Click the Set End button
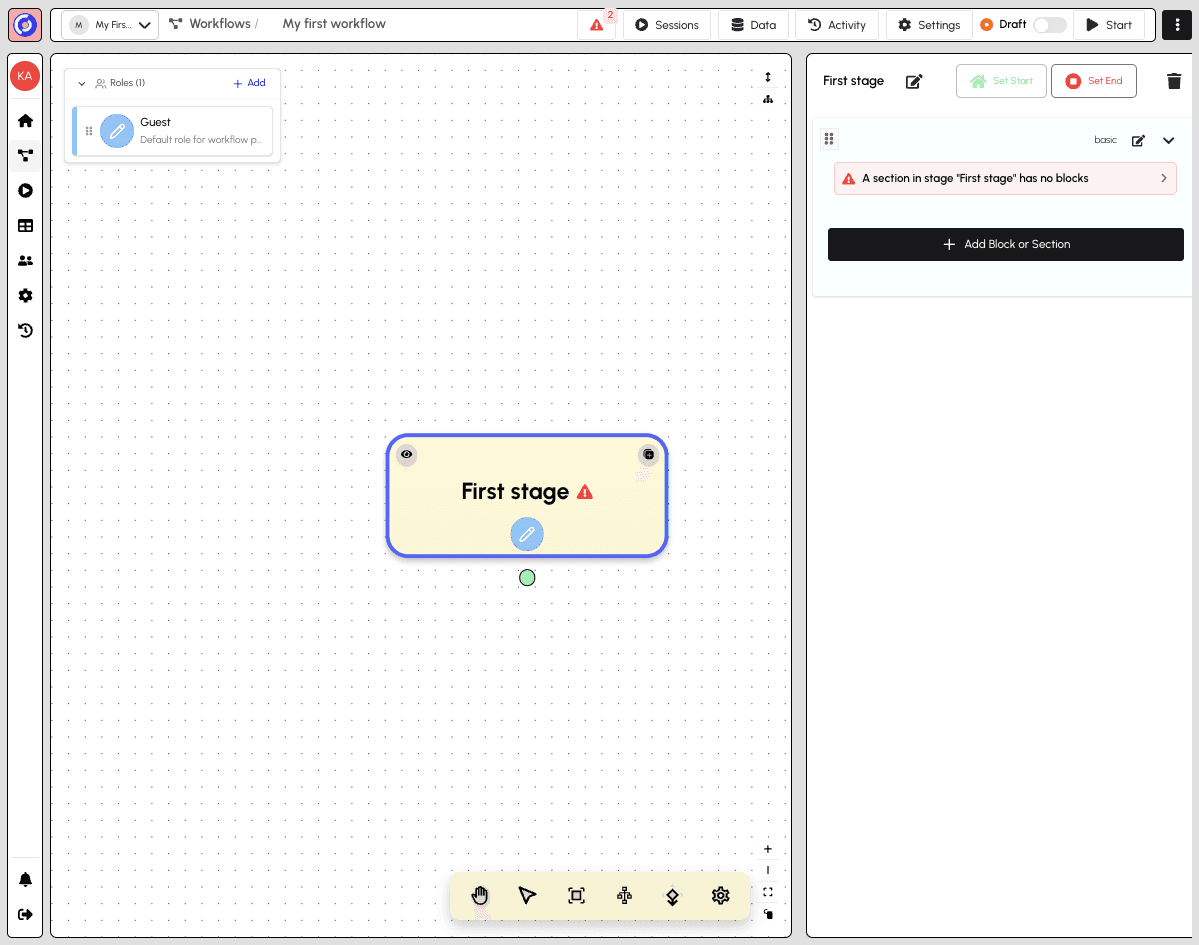Image resolution: width=1199 pixels, height=945 pixels. [x=1093, y=81]
